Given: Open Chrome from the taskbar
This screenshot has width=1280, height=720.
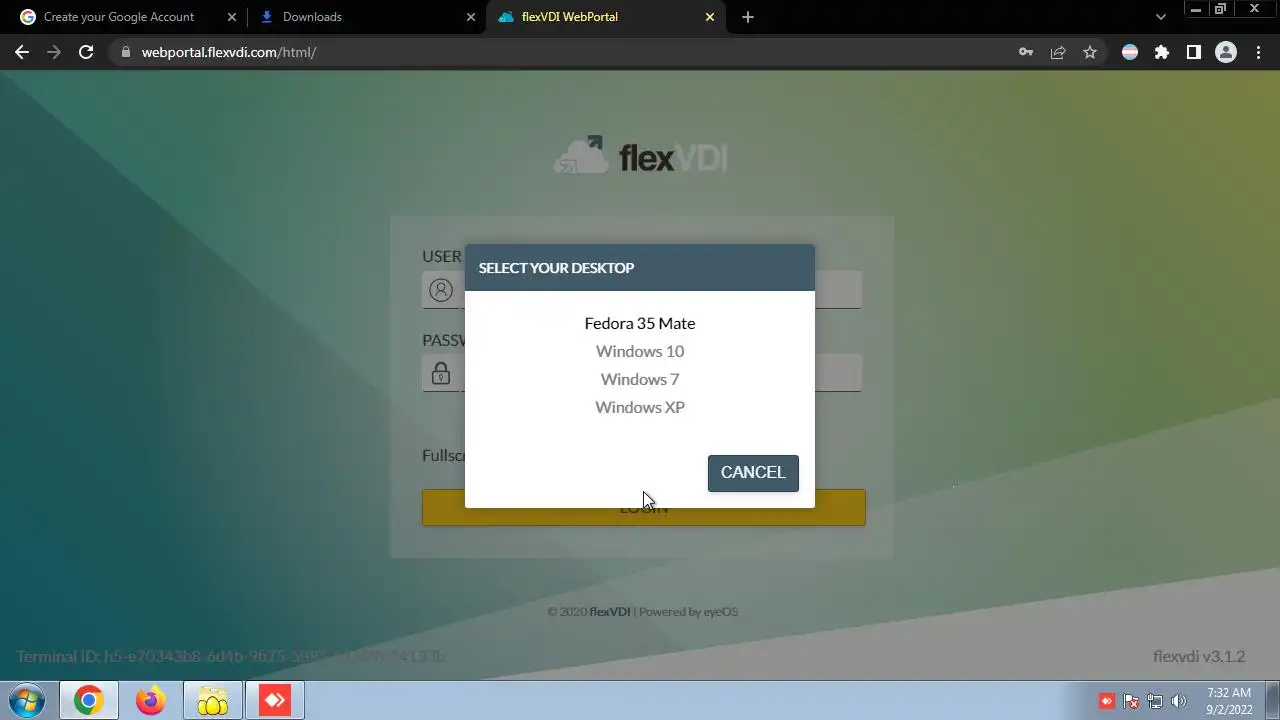Looking at the screenshot, I should pos(88,701).
